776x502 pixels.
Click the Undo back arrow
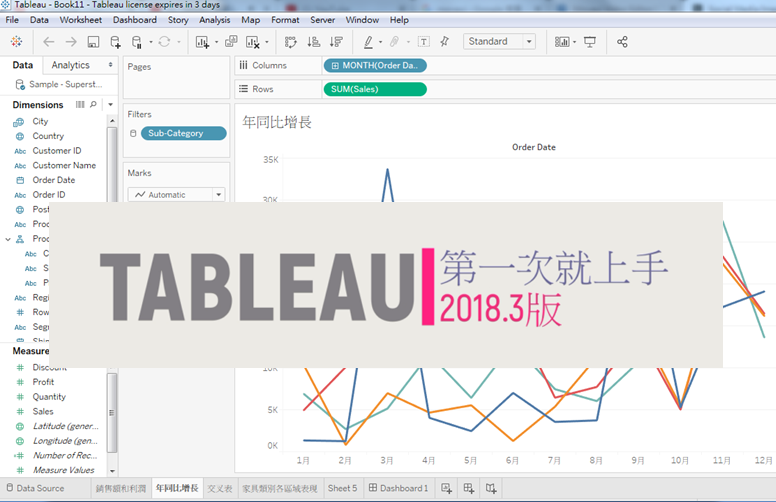(x=48, y=42)
